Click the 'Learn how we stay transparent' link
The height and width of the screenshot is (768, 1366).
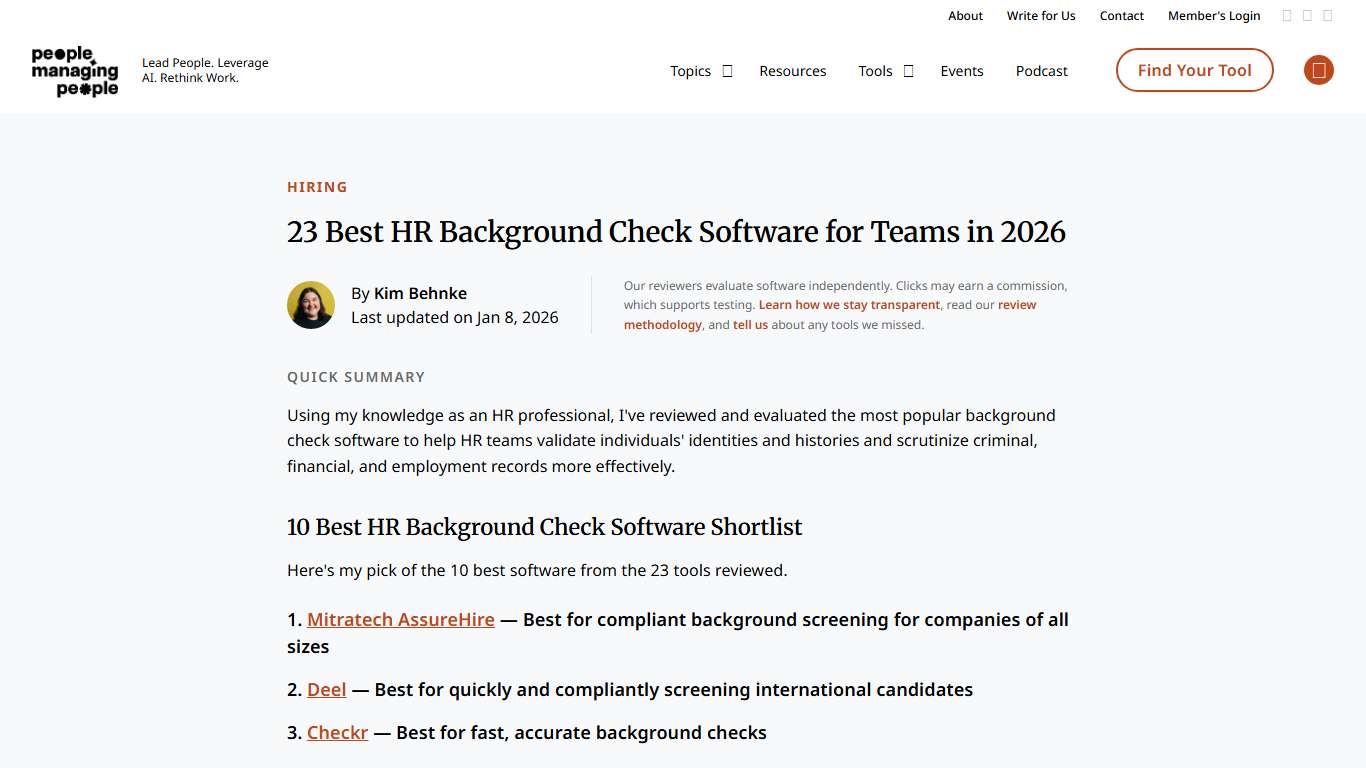848,304
